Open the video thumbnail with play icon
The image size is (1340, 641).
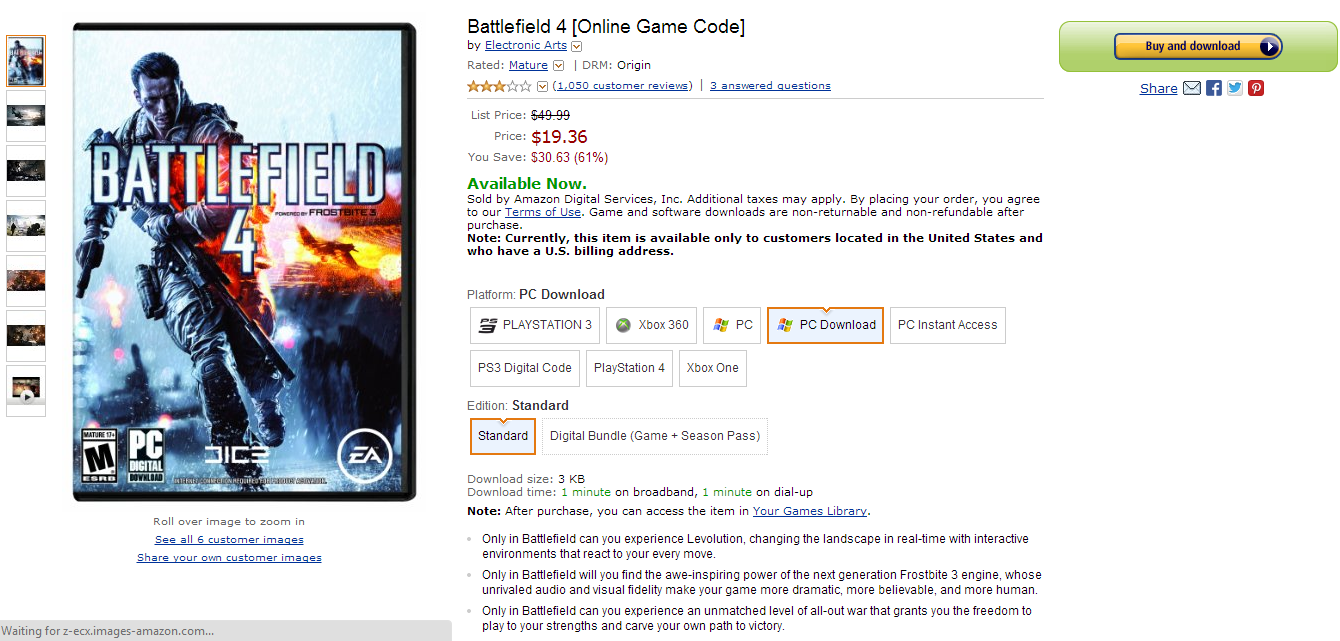[x=26, y=390]
